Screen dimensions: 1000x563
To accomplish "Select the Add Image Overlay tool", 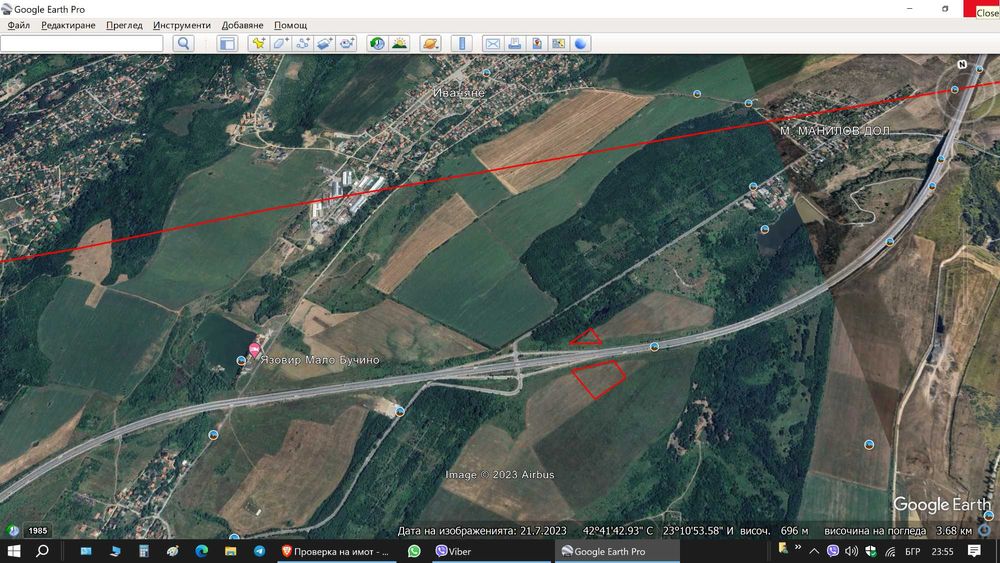I will 325,43.
